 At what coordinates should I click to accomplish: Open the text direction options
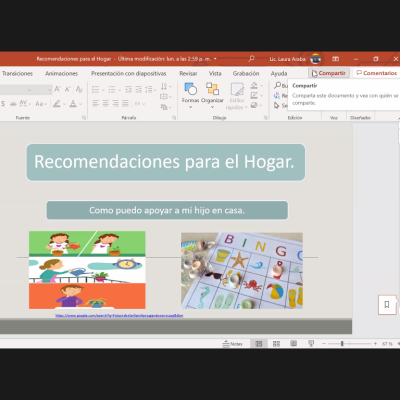coord(166,87)
